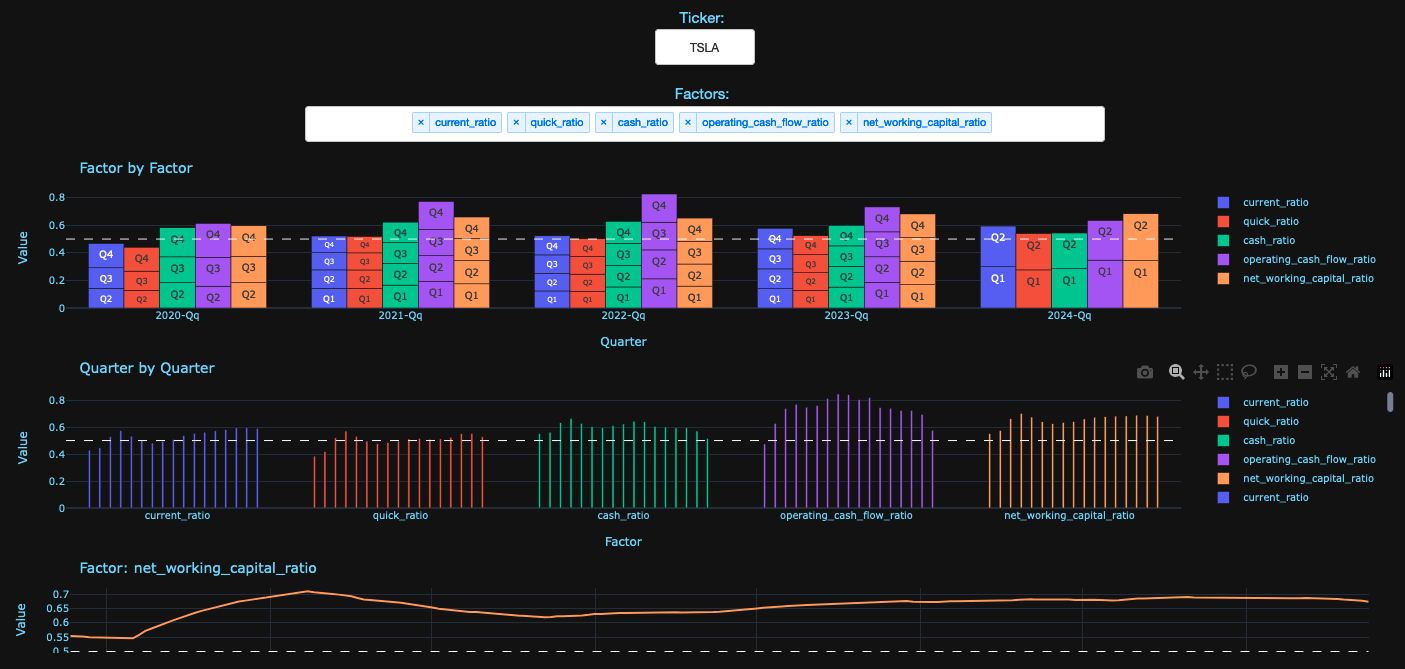This screenshot has height=669, width=1405.
Task: Click the Quarter by Quarter legend scrollbar
Action: (1390, 402)
